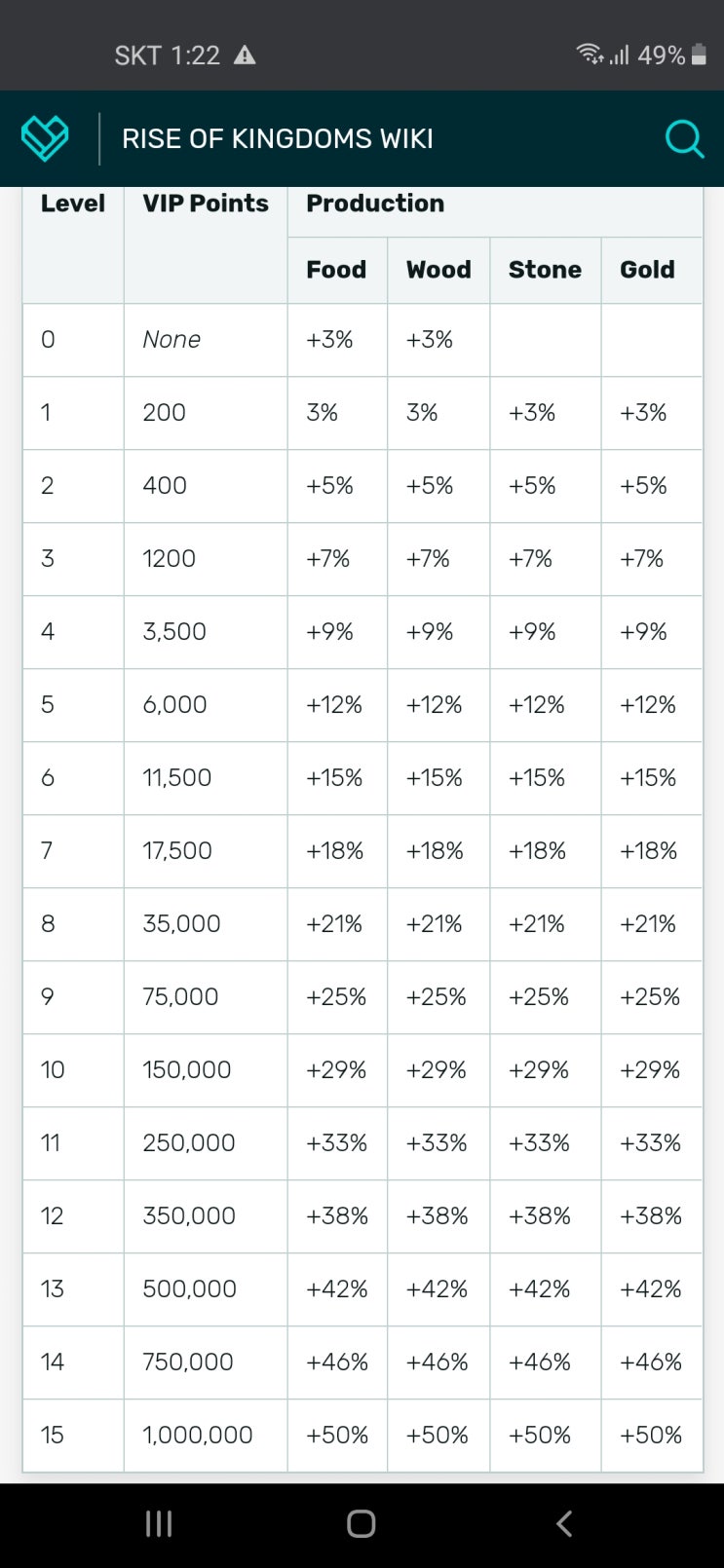Open the Rise of Kingdoms Wiki title
The height and width of the screenshot is (1568, 724).
click(x=278, y=138)
